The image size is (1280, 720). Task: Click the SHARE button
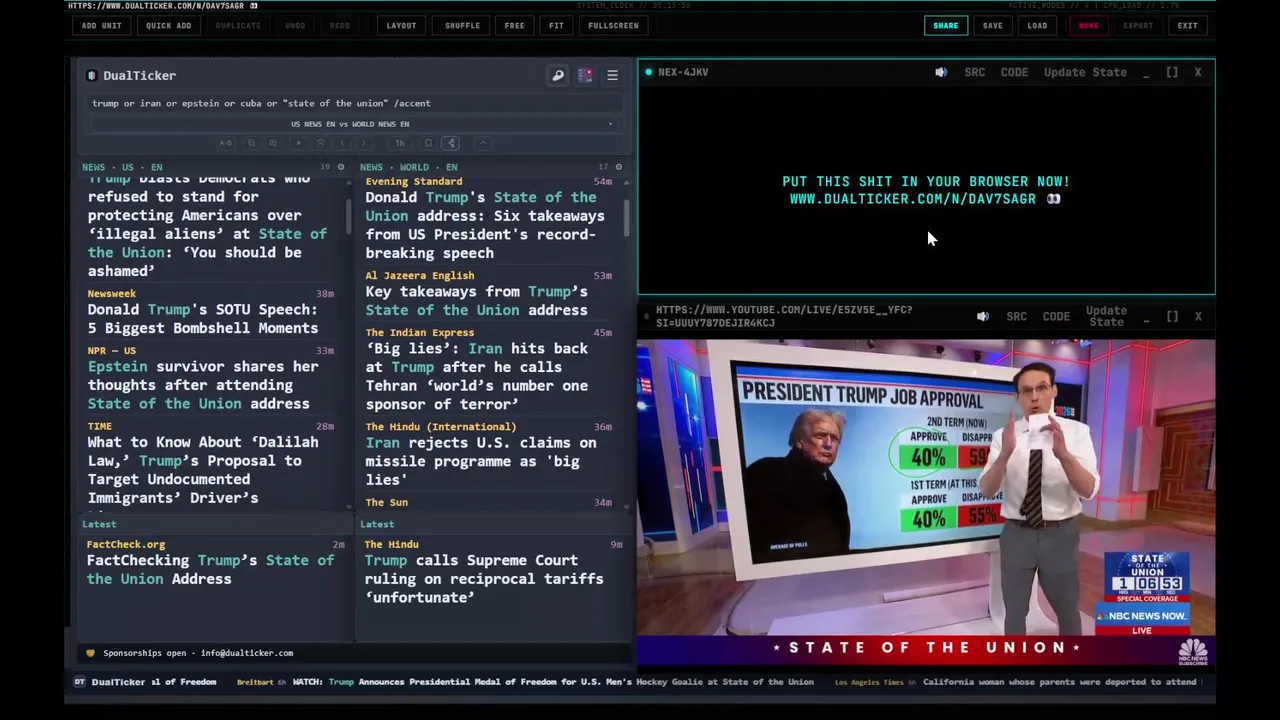(945, 25)
